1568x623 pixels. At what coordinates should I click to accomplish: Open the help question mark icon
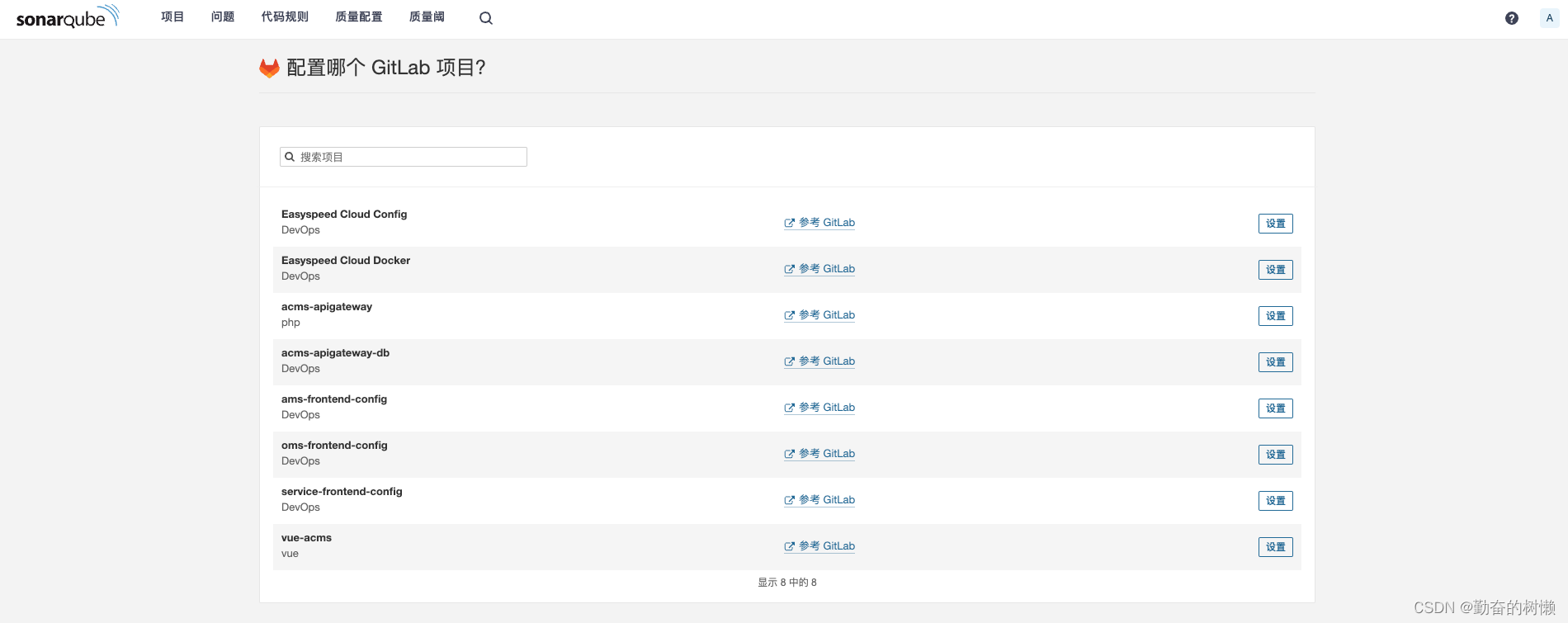click(1512, 18)
